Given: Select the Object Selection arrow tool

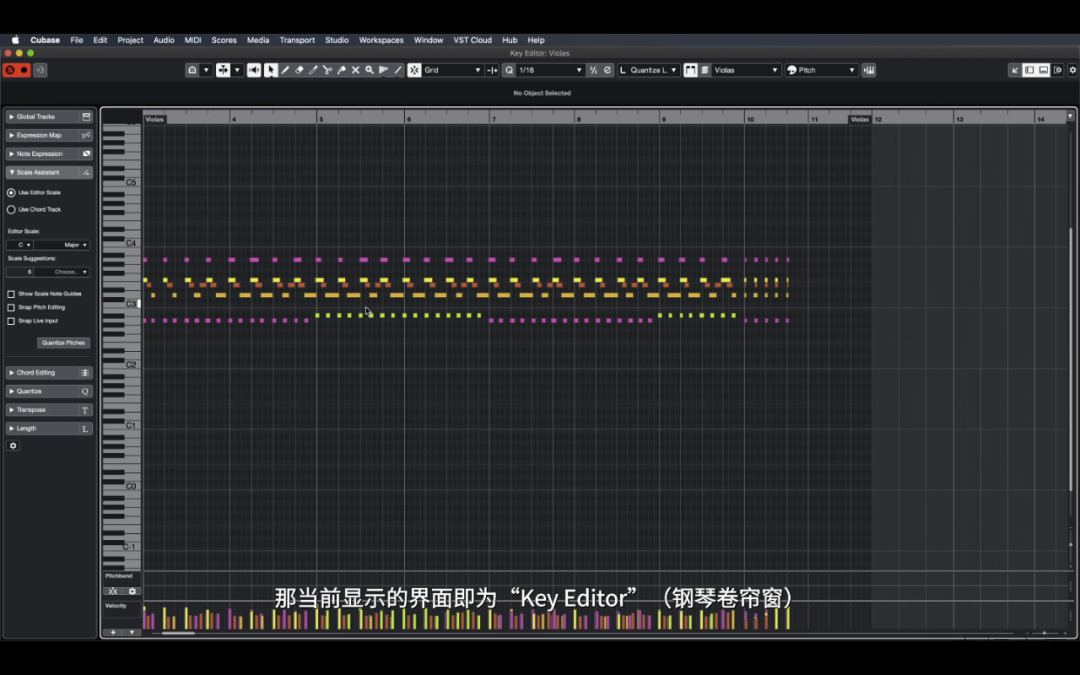Looking at the screenshot, I should (271, 70).
